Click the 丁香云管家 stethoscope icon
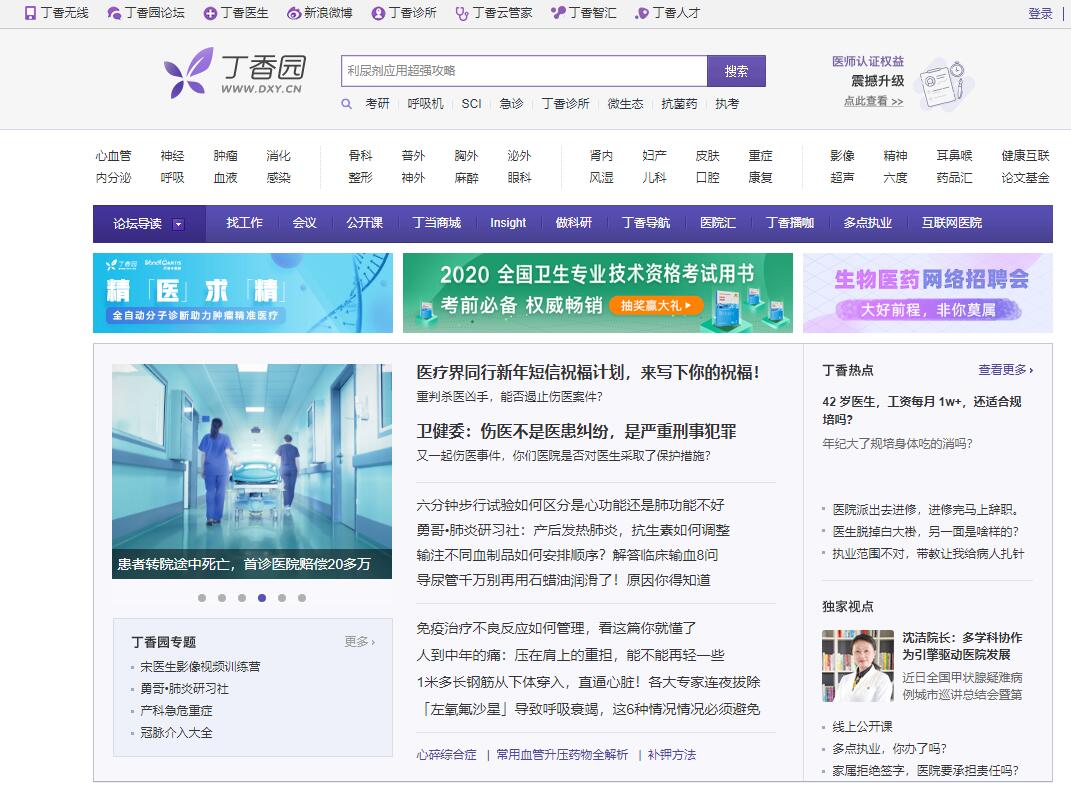 [462, 13]
